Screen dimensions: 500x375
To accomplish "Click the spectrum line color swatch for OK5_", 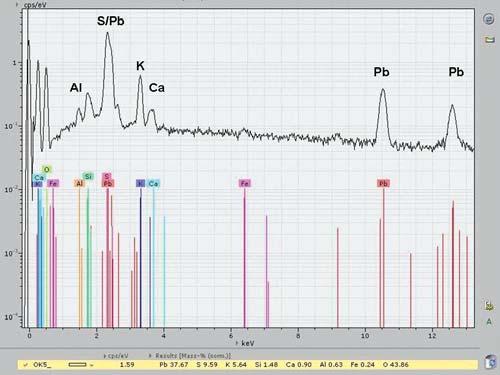I will click(77, 365).
